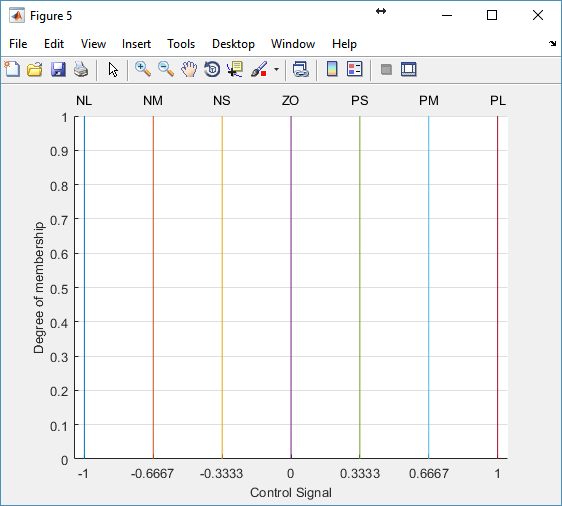The height and width of the screenshot is (506, 562).
Task: Select the Edit Plot arrow tool
Action: coord(113,69)
